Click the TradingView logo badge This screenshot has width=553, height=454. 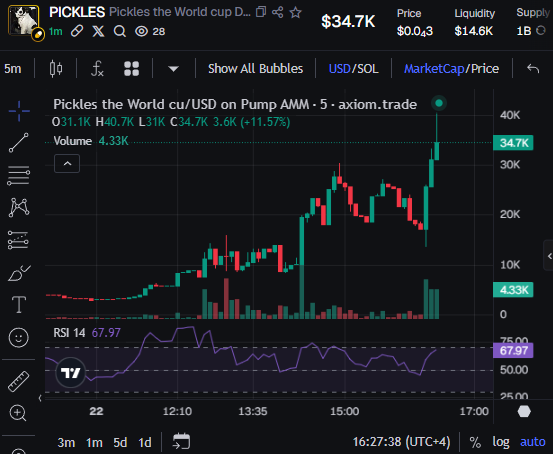(x=71, y=373)
